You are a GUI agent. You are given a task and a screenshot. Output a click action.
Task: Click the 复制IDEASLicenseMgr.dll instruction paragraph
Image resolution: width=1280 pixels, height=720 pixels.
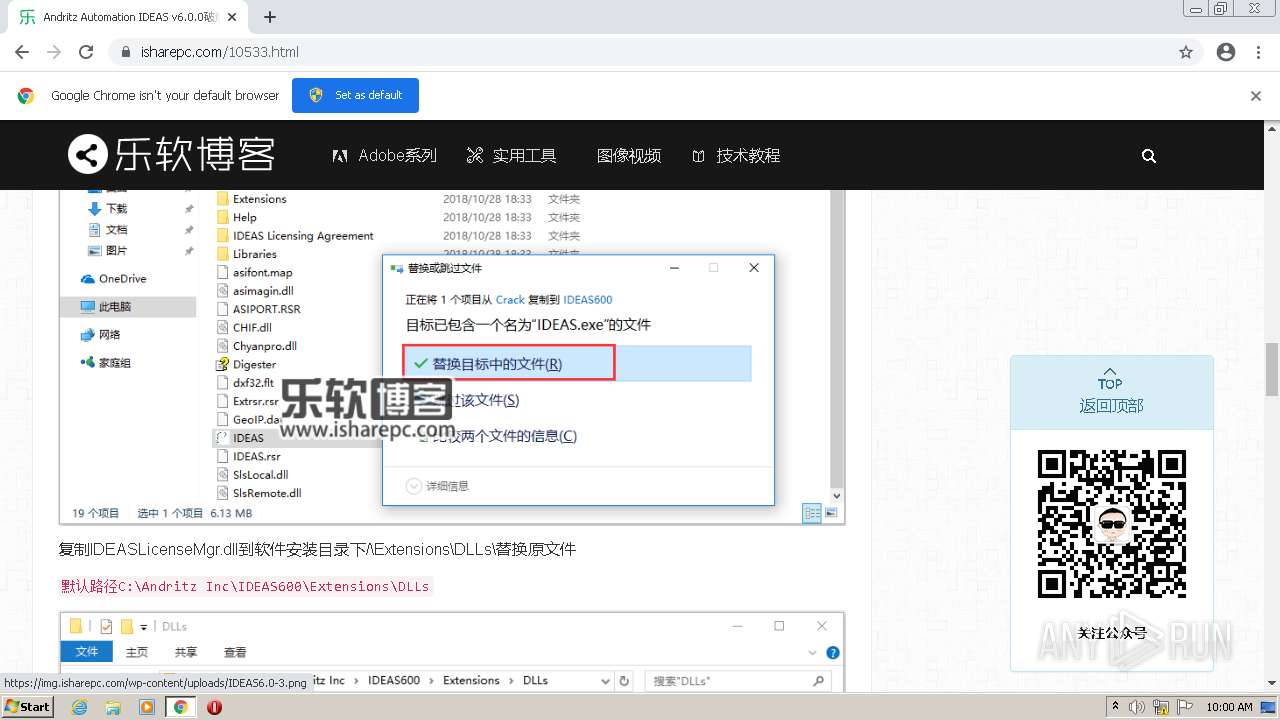click(318, 549)
